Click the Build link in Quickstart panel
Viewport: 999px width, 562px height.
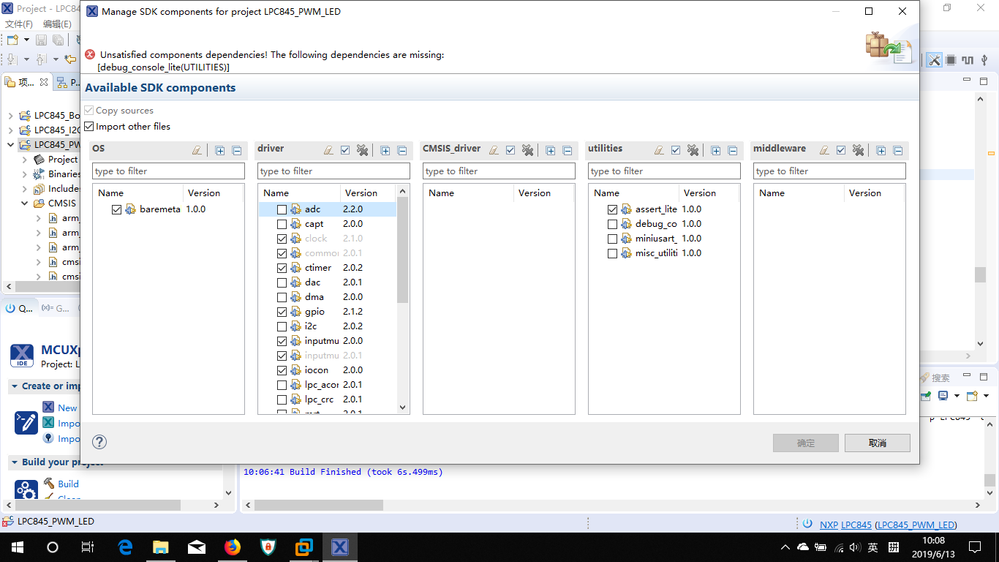click(68, 484)
